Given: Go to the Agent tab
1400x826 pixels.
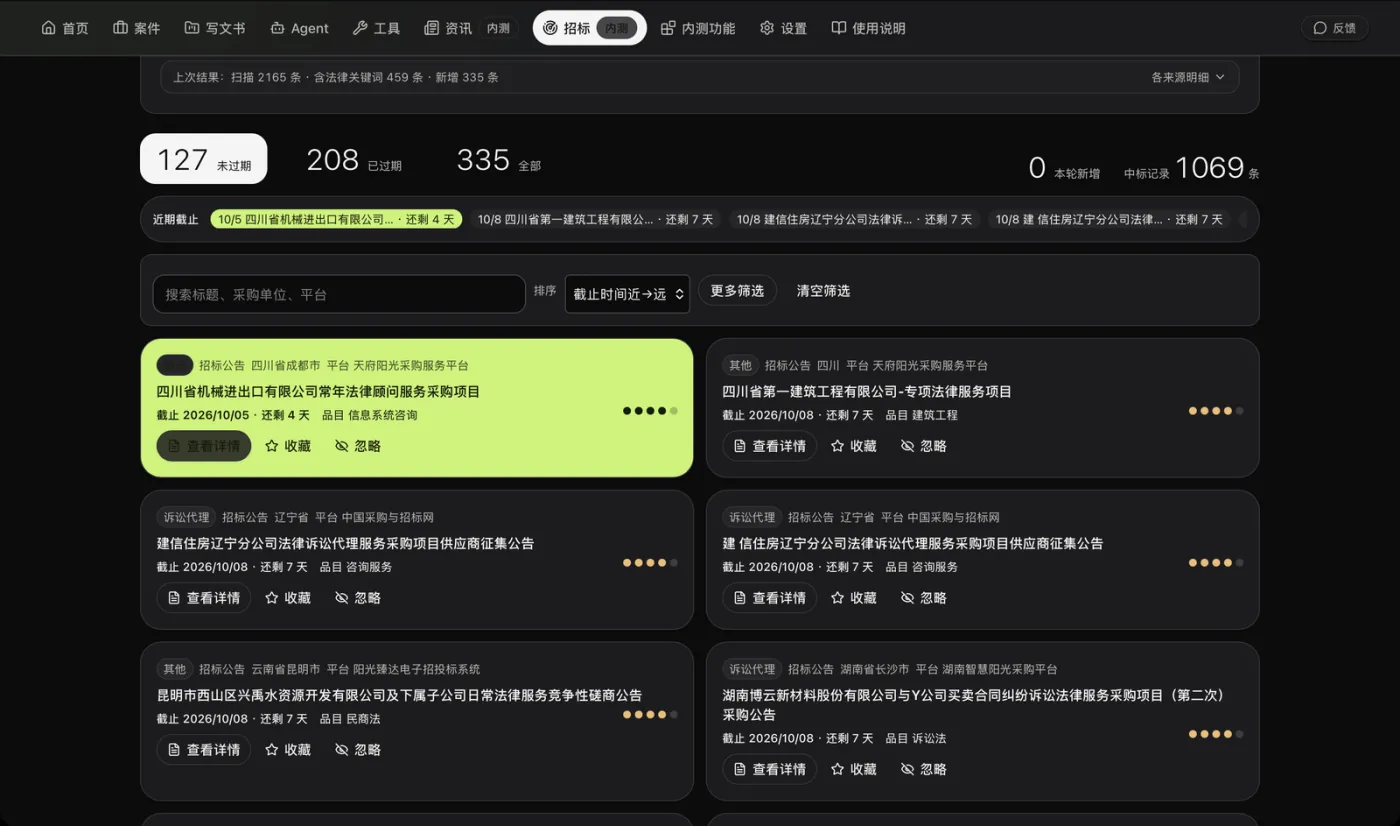Looking at the screenshot, I should click(299, 28).
